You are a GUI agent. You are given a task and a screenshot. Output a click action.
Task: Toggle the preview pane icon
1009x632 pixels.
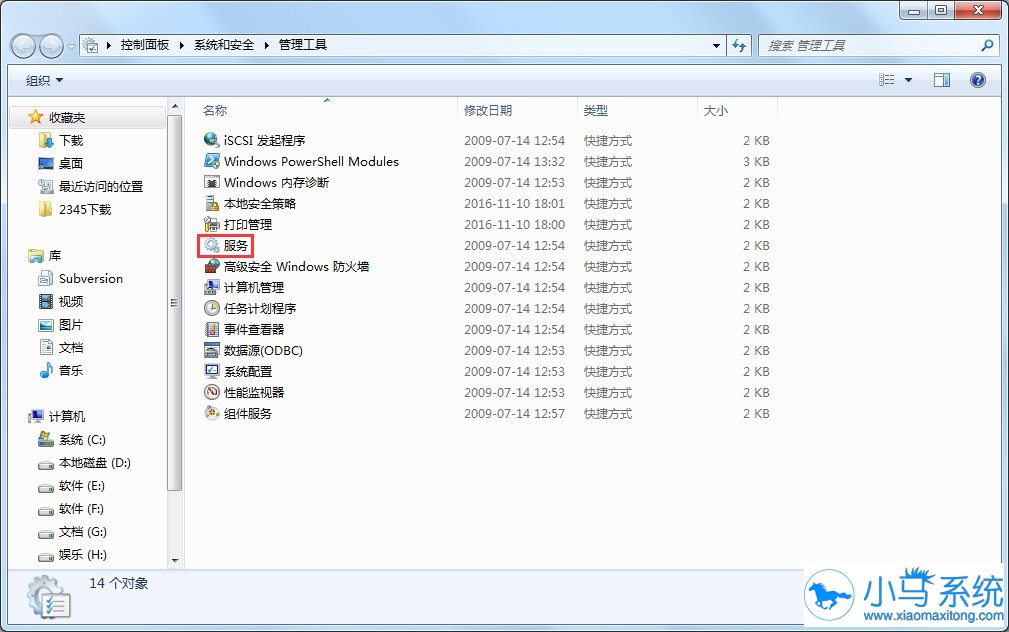pos(942,80)
